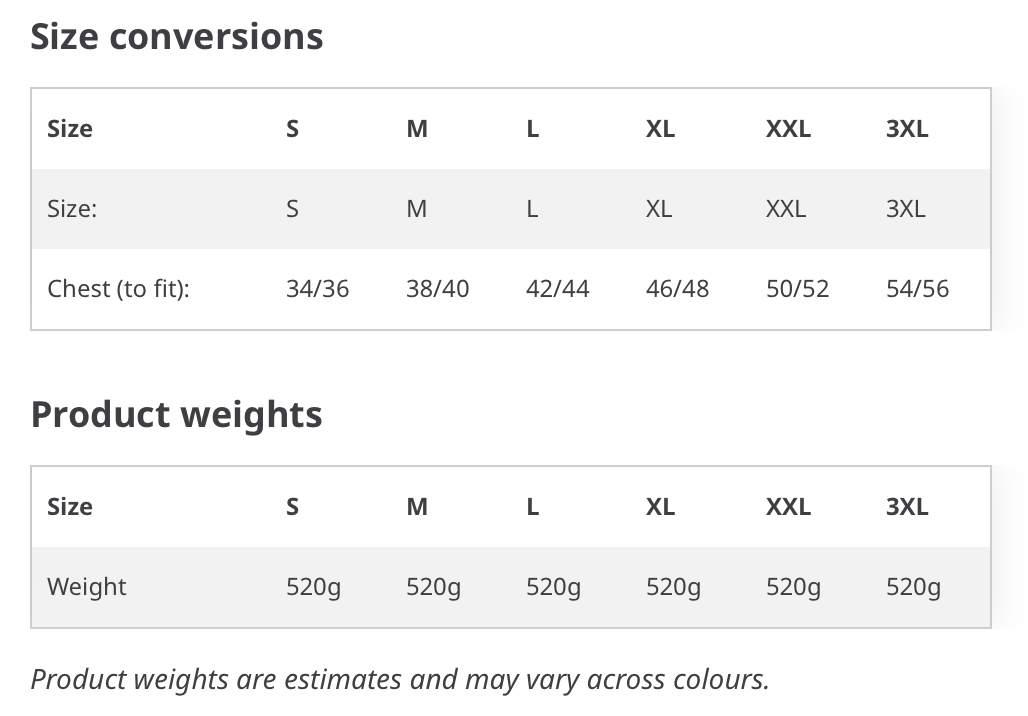Select the 520g weight under 3XL column
Image resolution: width=1028 pixels, height=716 pixels.
coord(913,587)
